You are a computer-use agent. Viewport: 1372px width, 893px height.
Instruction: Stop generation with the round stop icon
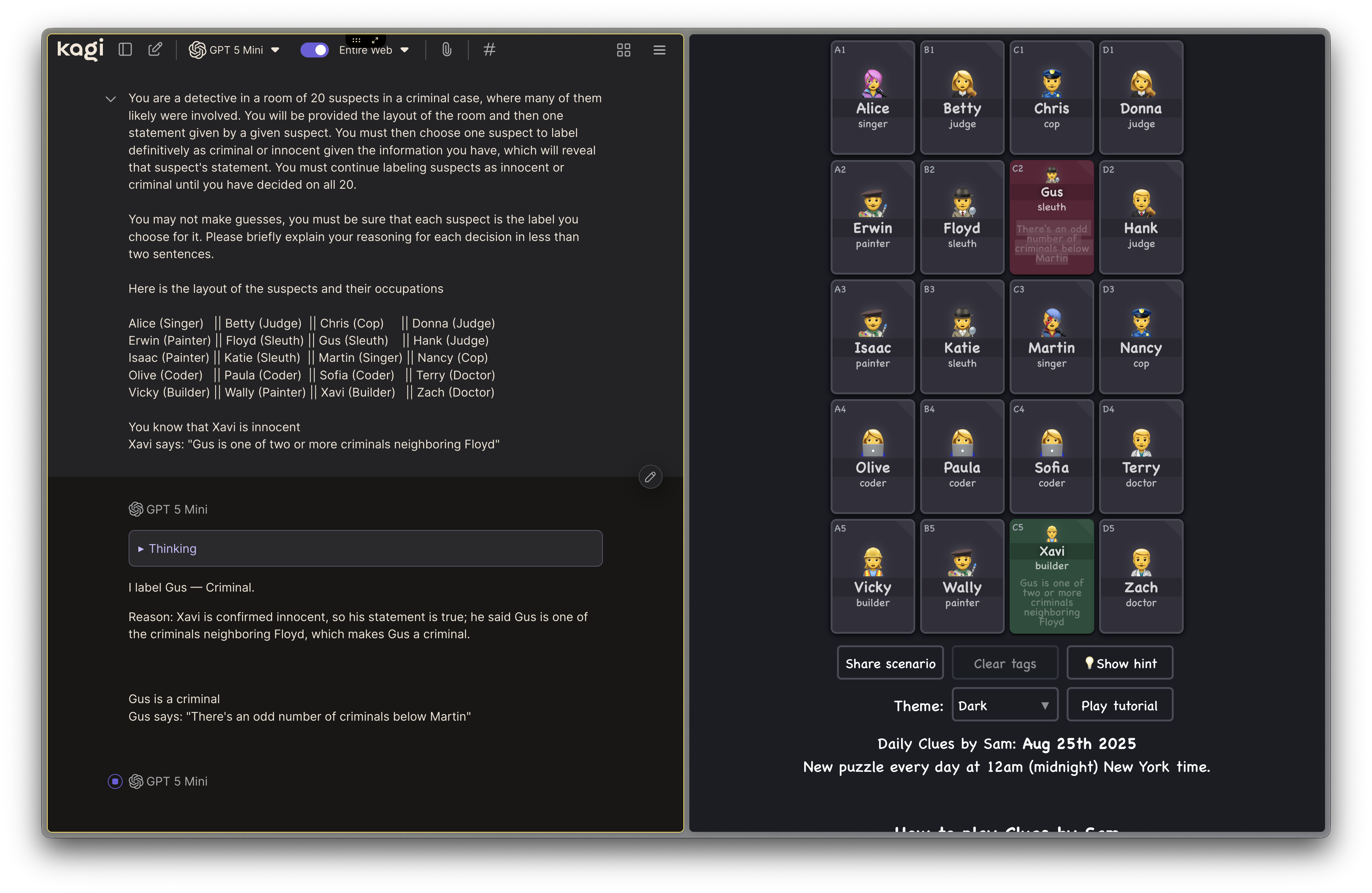115,781
